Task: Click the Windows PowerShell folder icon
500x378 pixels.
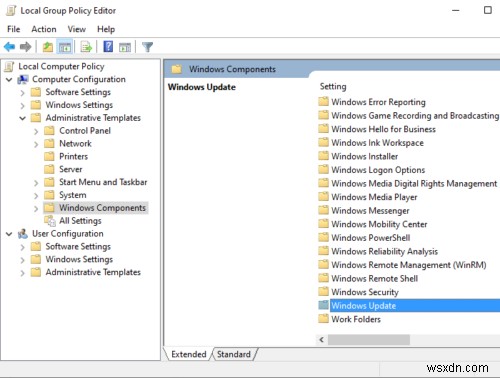Action: (x=323, y=237)
